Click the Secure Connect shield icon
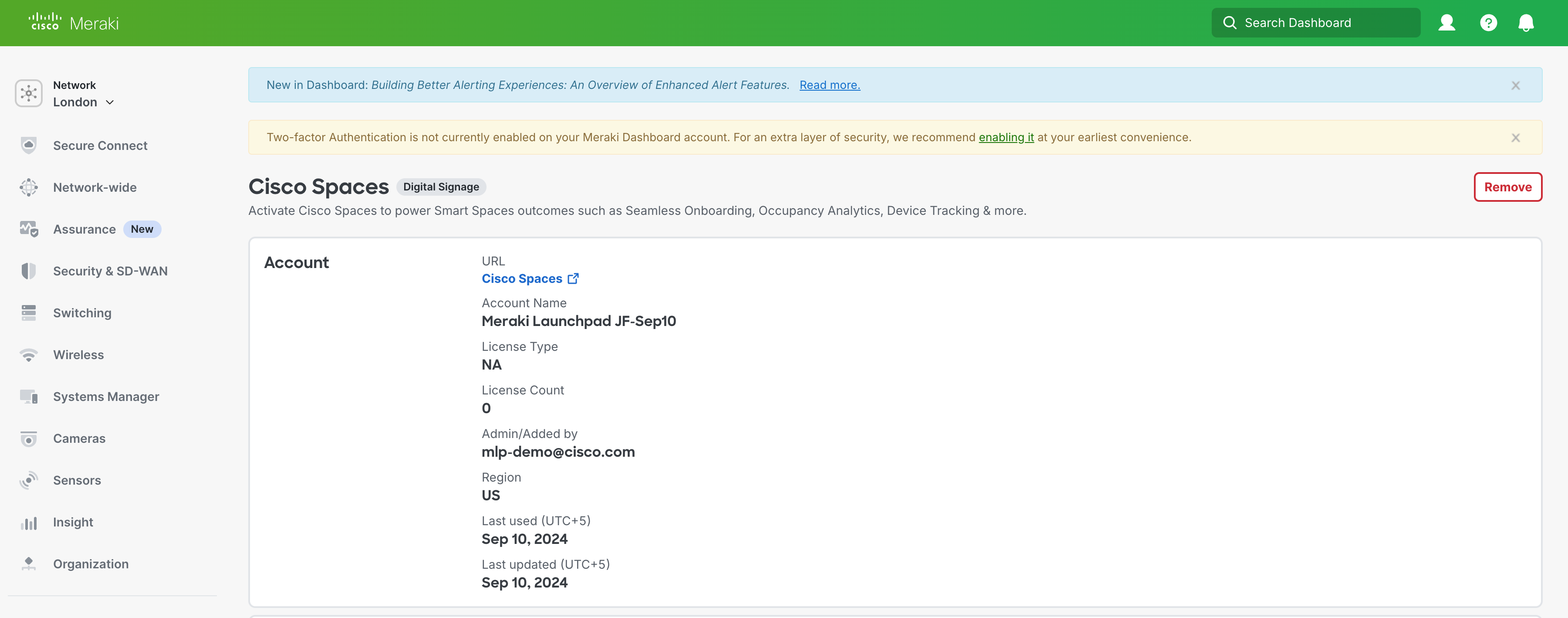Viewport: 1568px width, 618px height. pyautogui.click(x=29, y=145)
